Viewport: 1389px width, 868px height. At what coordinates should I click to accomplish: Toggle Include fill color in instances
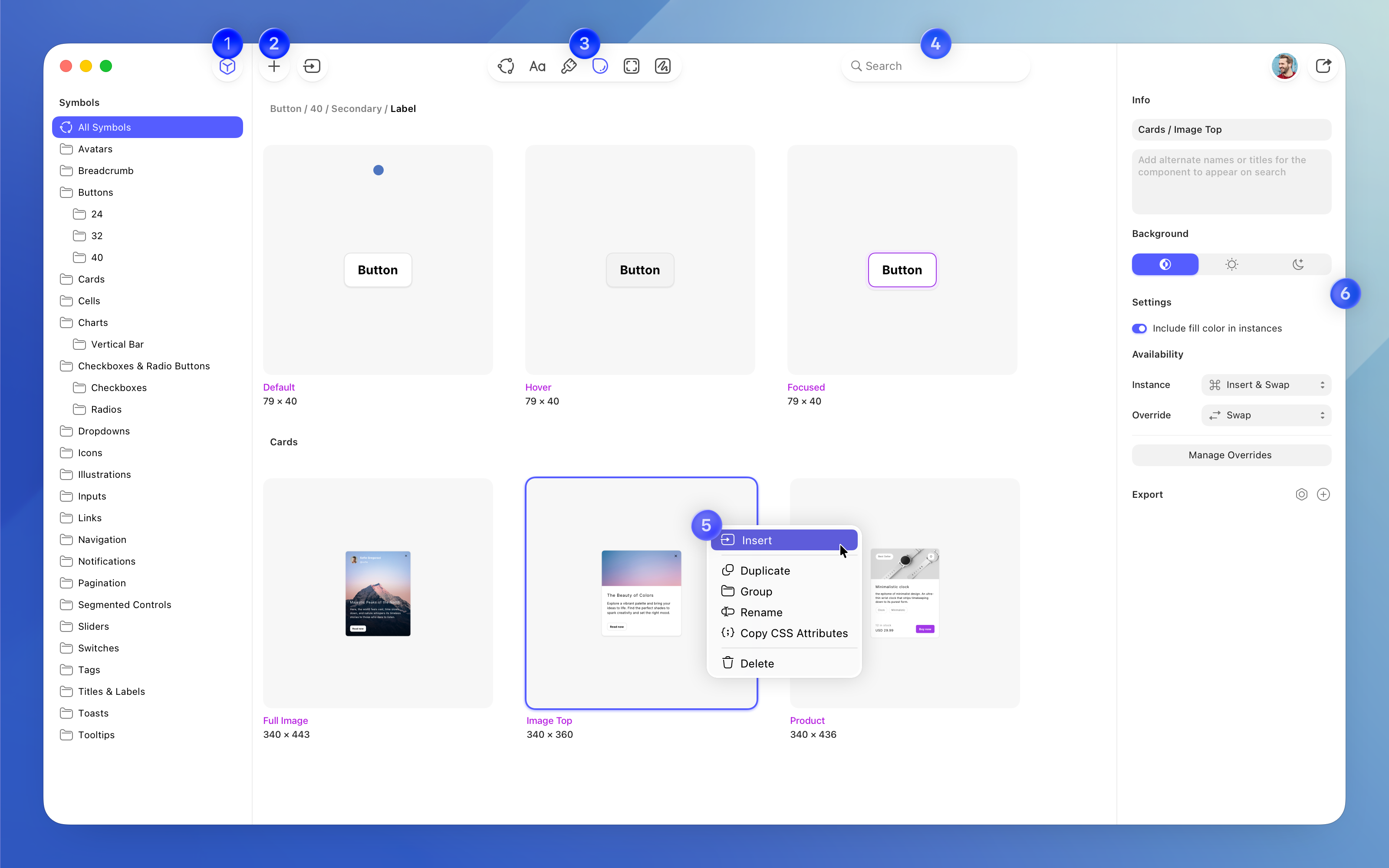click(x=1139, y=329)
